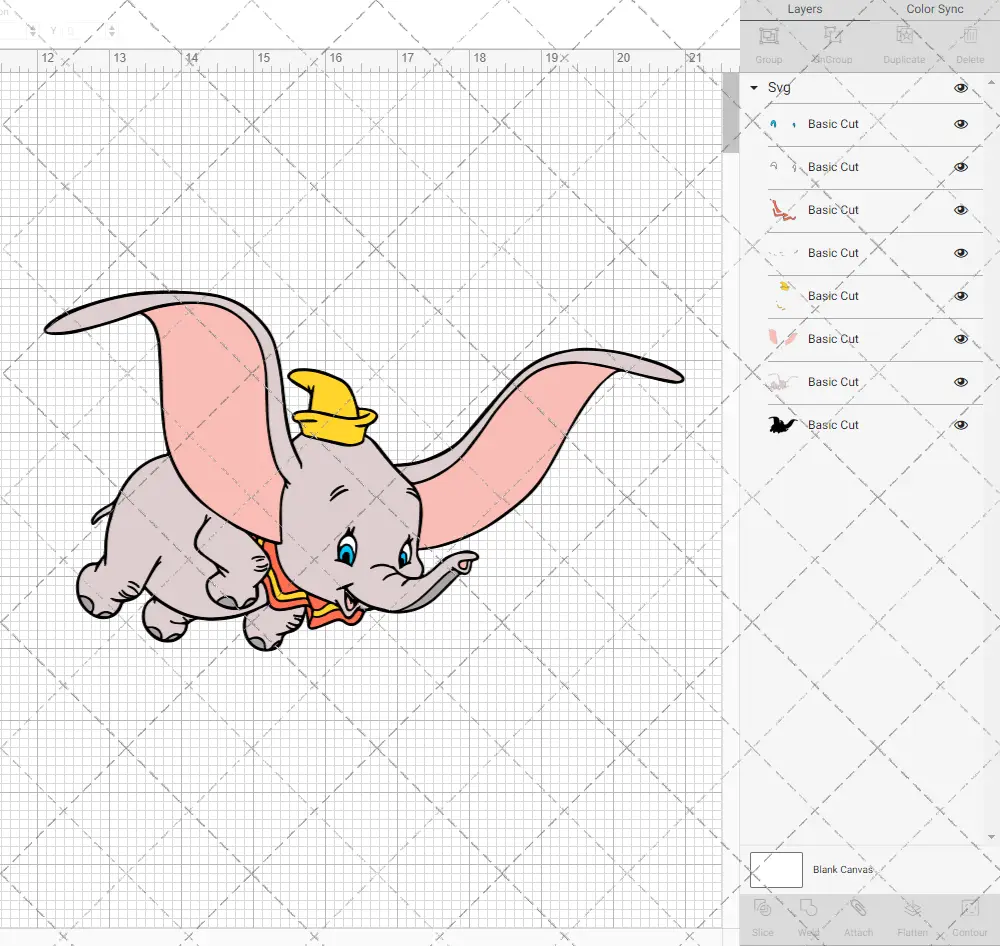The height and width of the screenshot is (946, 1000).
Task: Hide the blue eyes Basic Cut layer
Action: 960,124
